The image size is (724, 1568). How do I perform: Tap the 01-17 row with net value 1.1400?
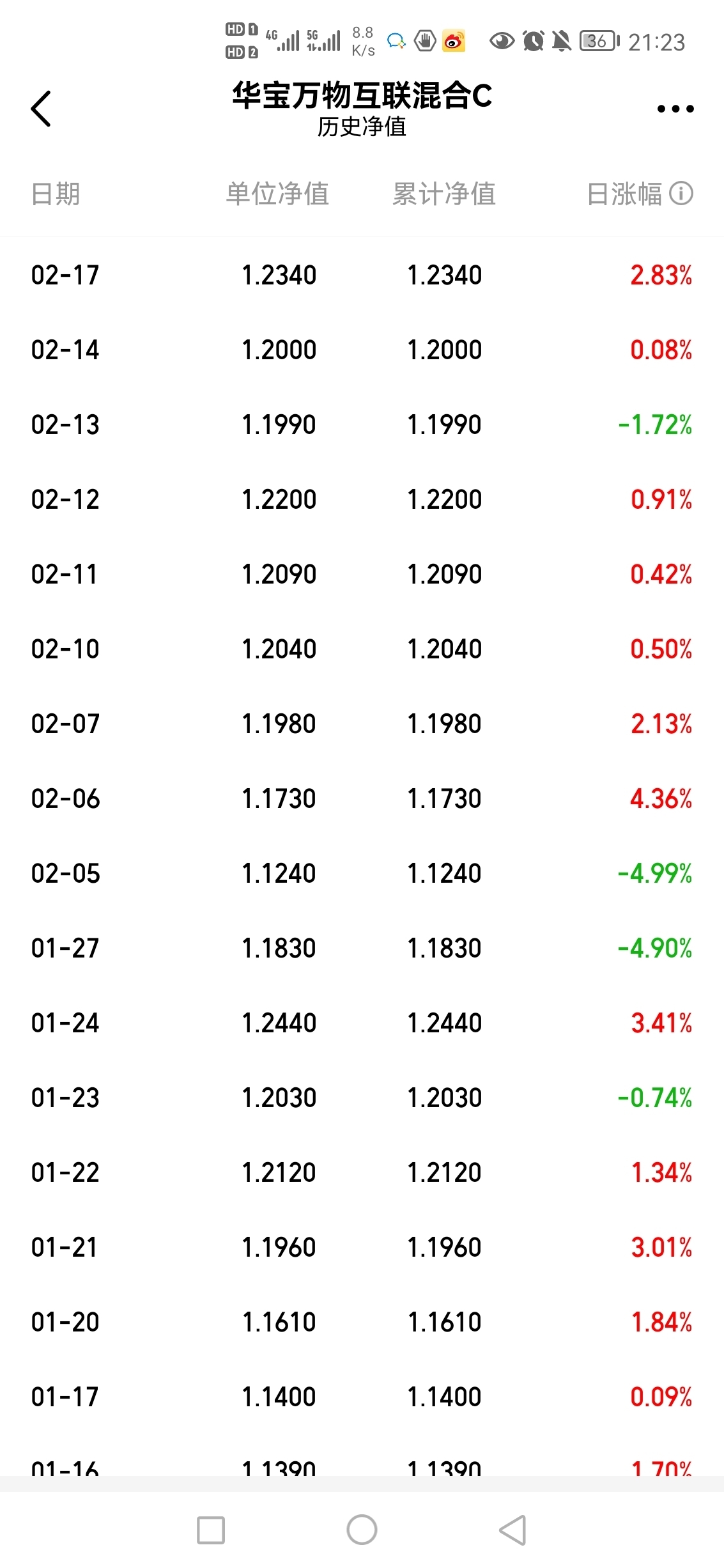pos(362,1397)
